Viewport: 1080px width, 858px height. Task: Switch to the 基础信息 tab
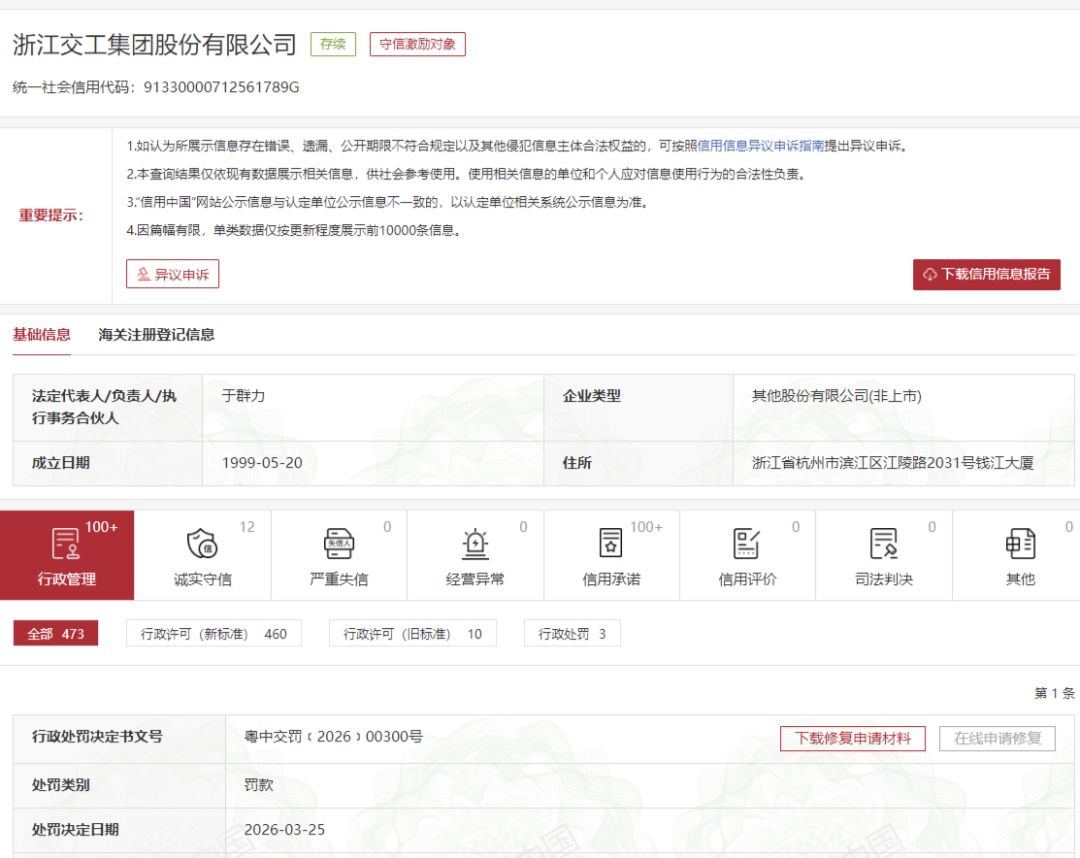[x=42, y=335]
